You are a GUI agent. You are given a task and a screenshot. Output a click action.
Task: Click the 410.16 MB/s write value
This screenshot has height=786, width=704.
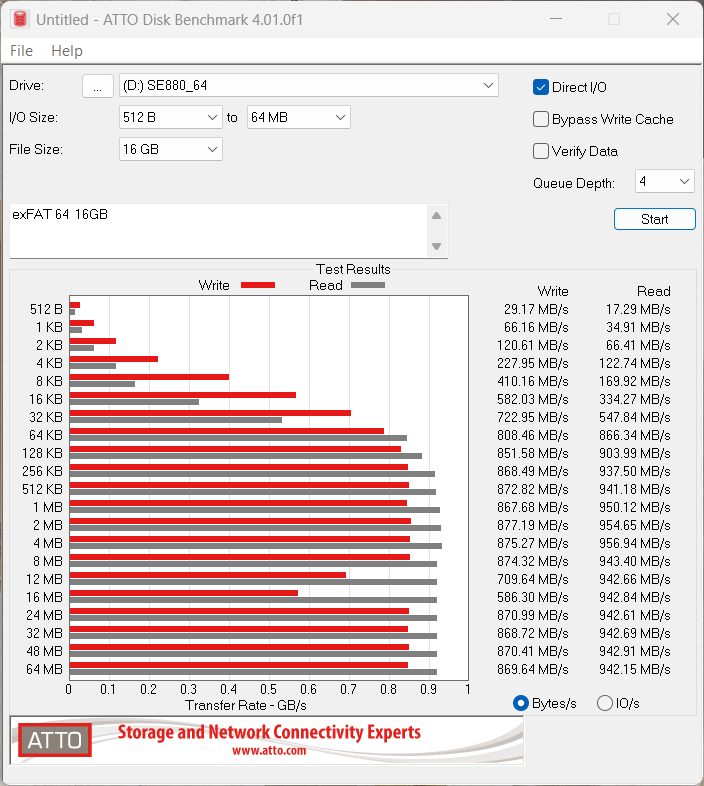click(533, 381)
